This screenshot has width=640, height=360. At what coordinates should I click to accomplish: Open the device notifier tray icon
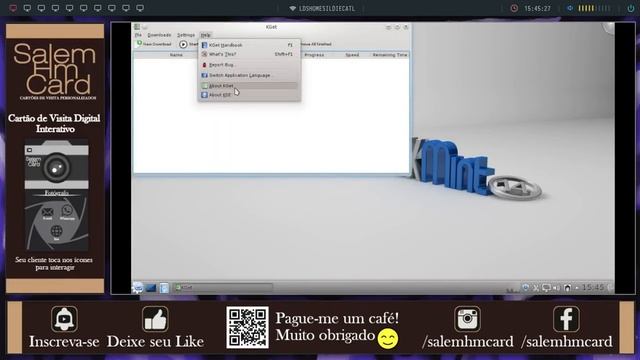567,288
